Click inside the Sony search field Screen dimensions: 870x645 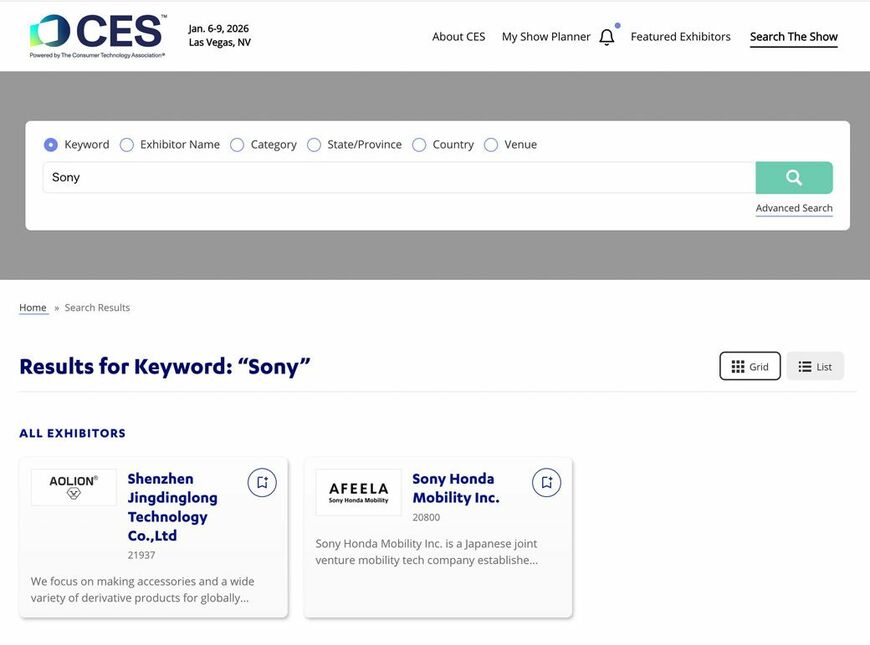400,177
